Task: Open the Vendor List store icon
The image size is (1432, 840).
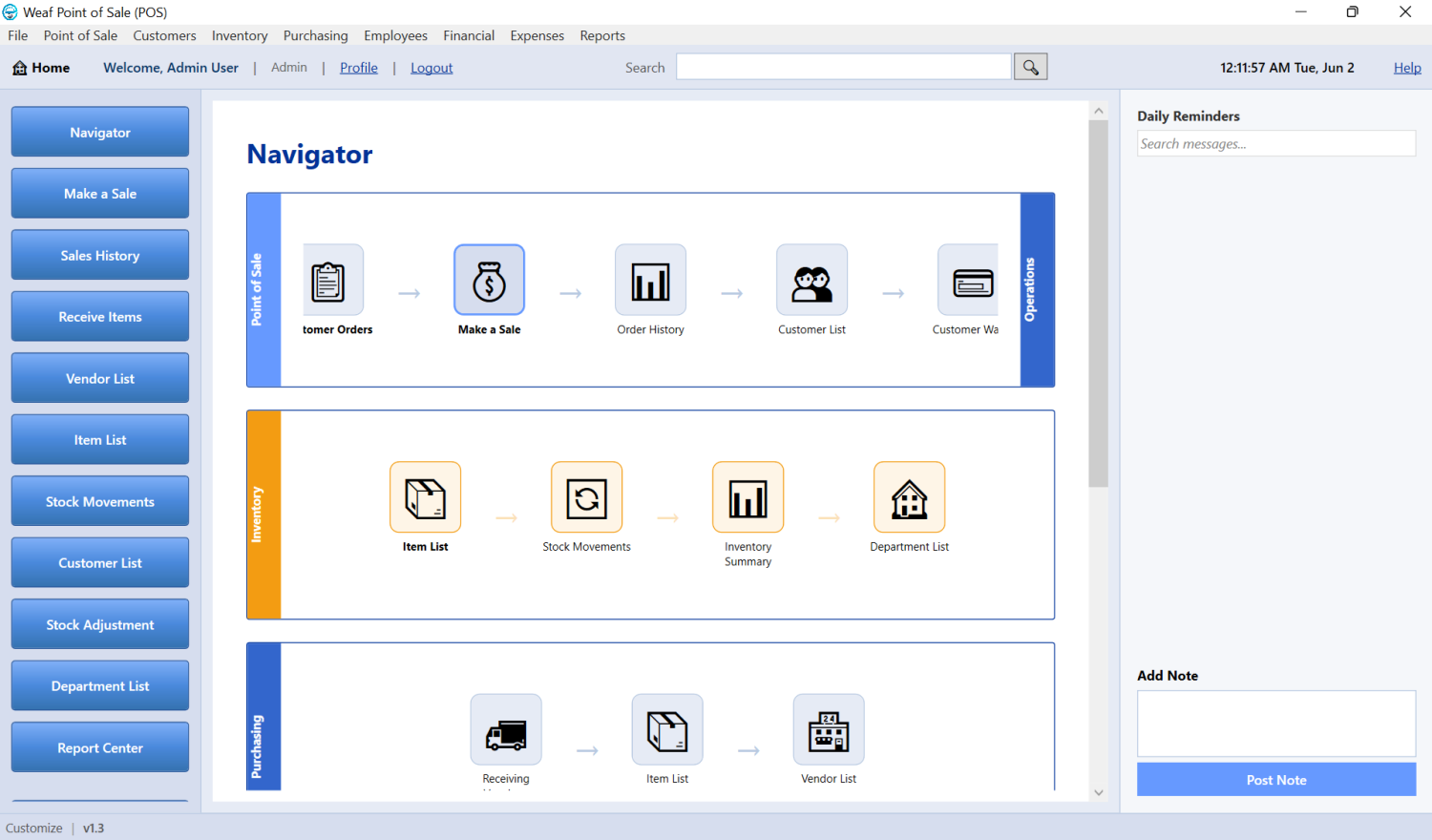Action: pyautogui.click(x=829, y=729)
